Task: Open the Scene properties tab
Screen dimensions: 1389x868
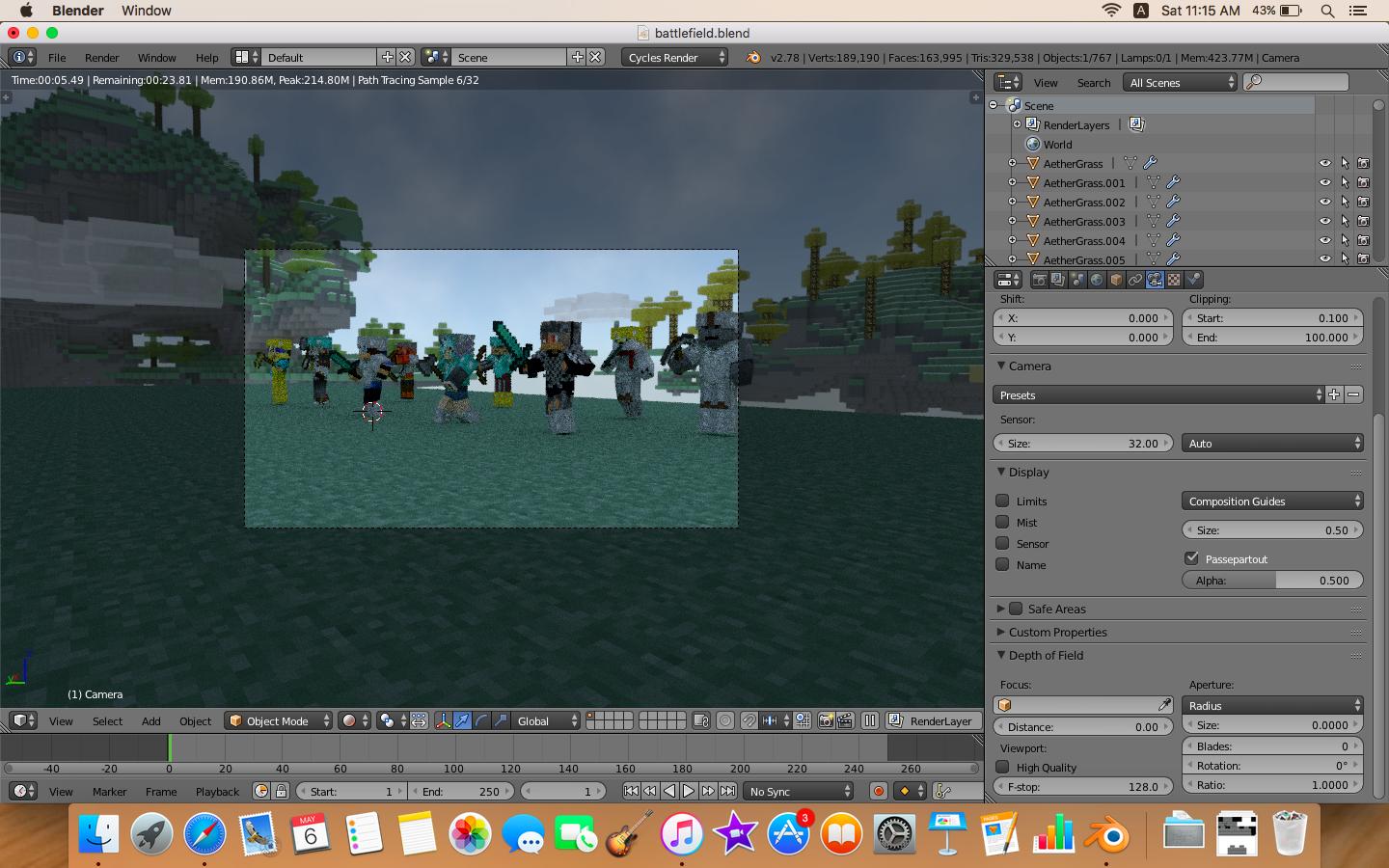Action: [x=1077, y=280]
